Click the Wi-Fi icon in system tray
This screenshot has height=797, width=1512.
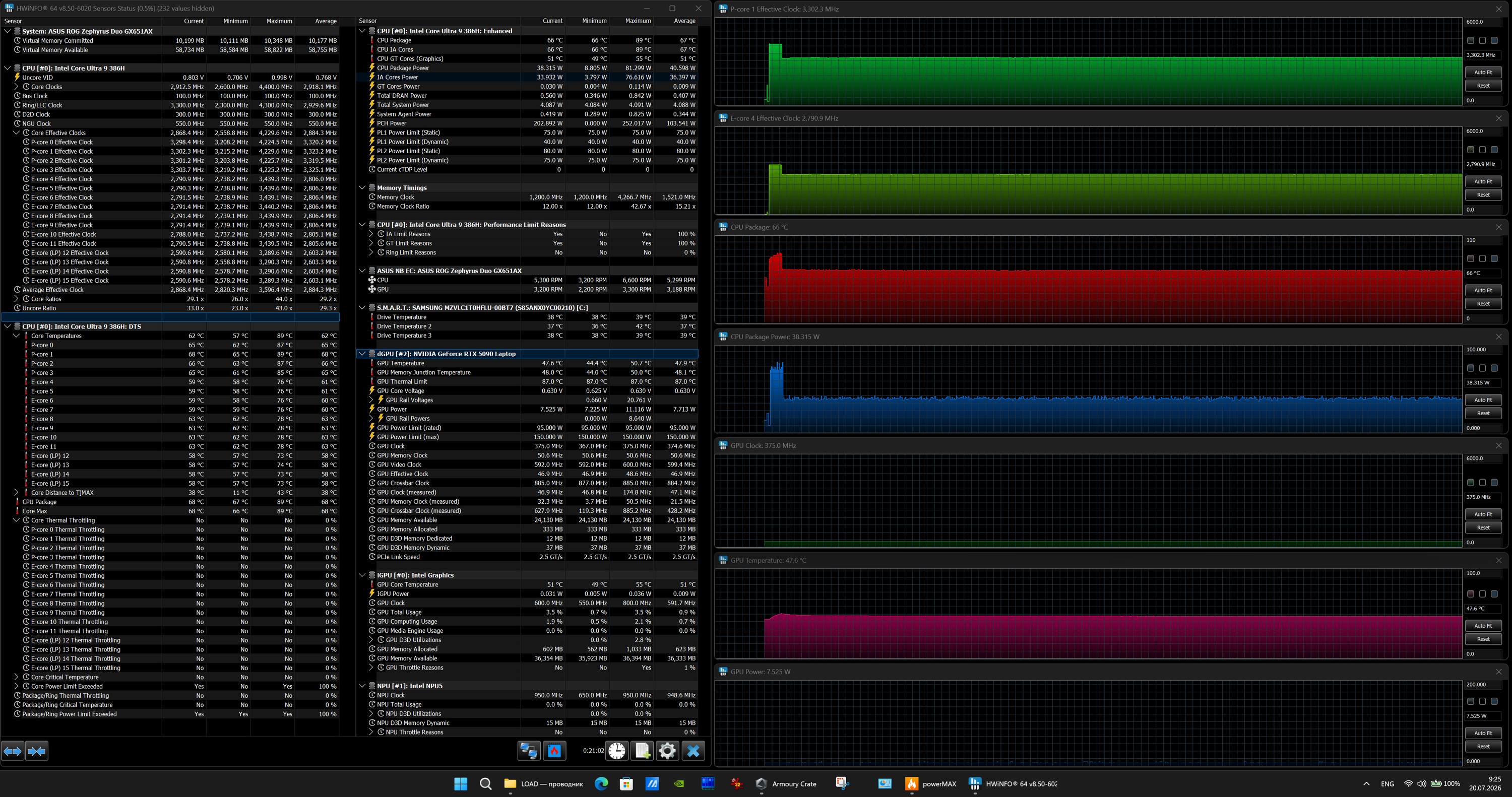point(1408,783)
